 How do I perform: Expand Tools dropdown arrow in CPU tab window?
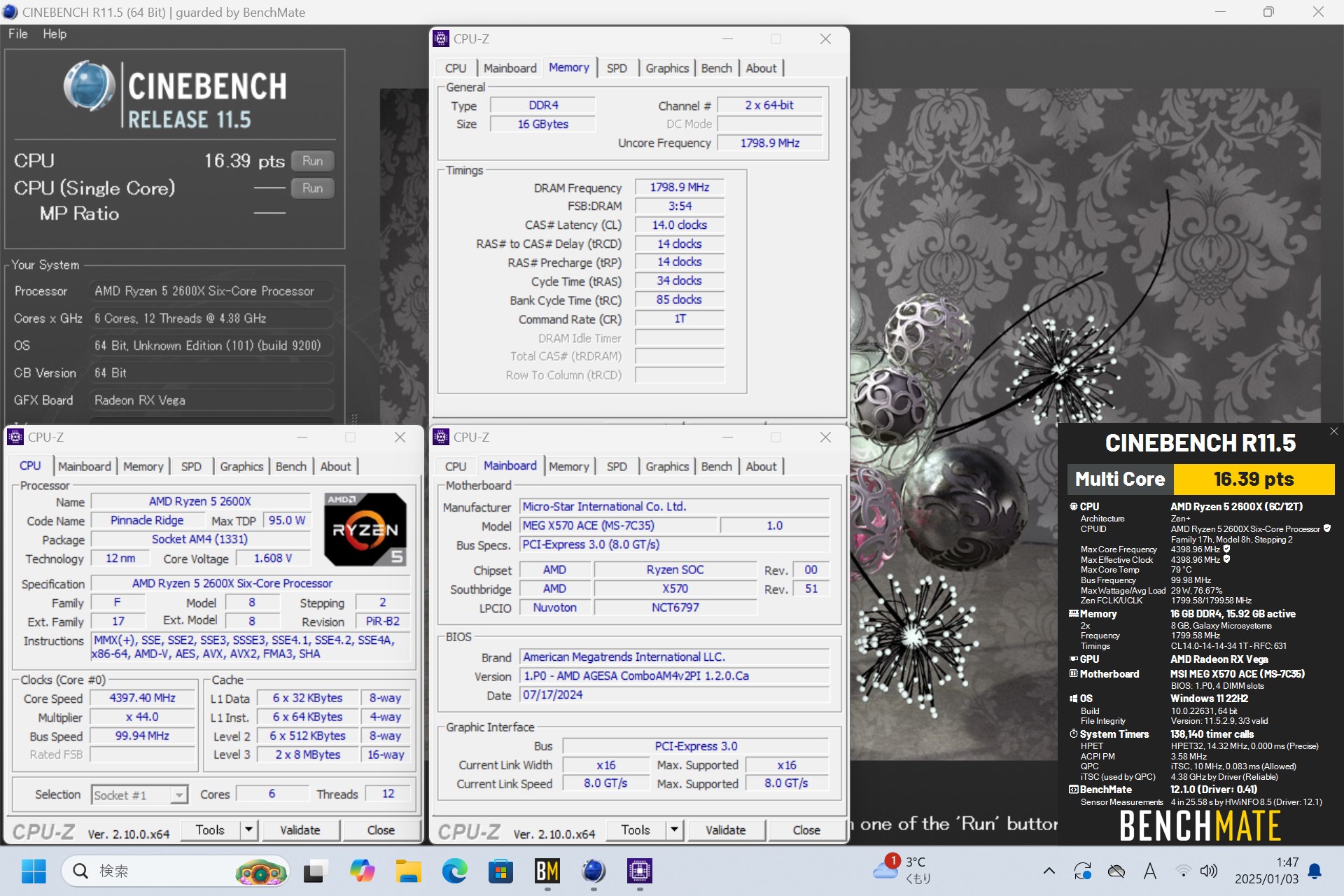point(249,830)
